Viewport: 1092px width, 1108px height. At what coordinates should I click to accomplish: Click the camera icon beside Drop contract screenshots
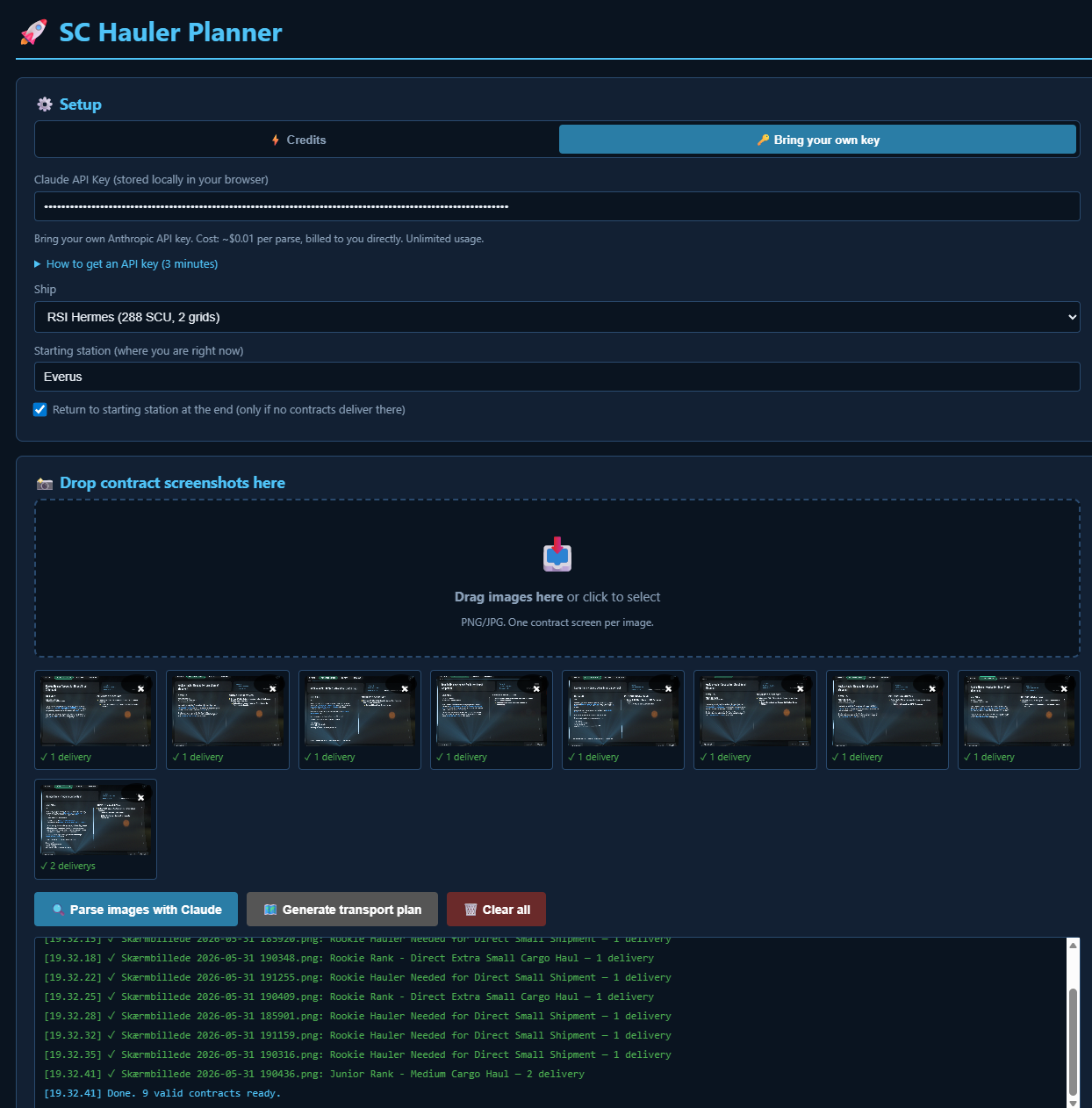tap(45, 484)
